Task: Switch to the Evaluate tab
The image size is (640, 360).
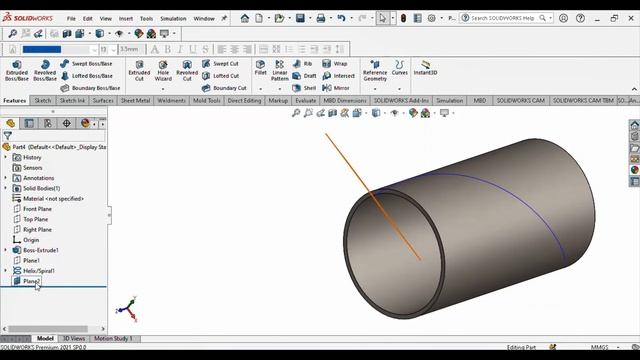Action: coord(306,100)
